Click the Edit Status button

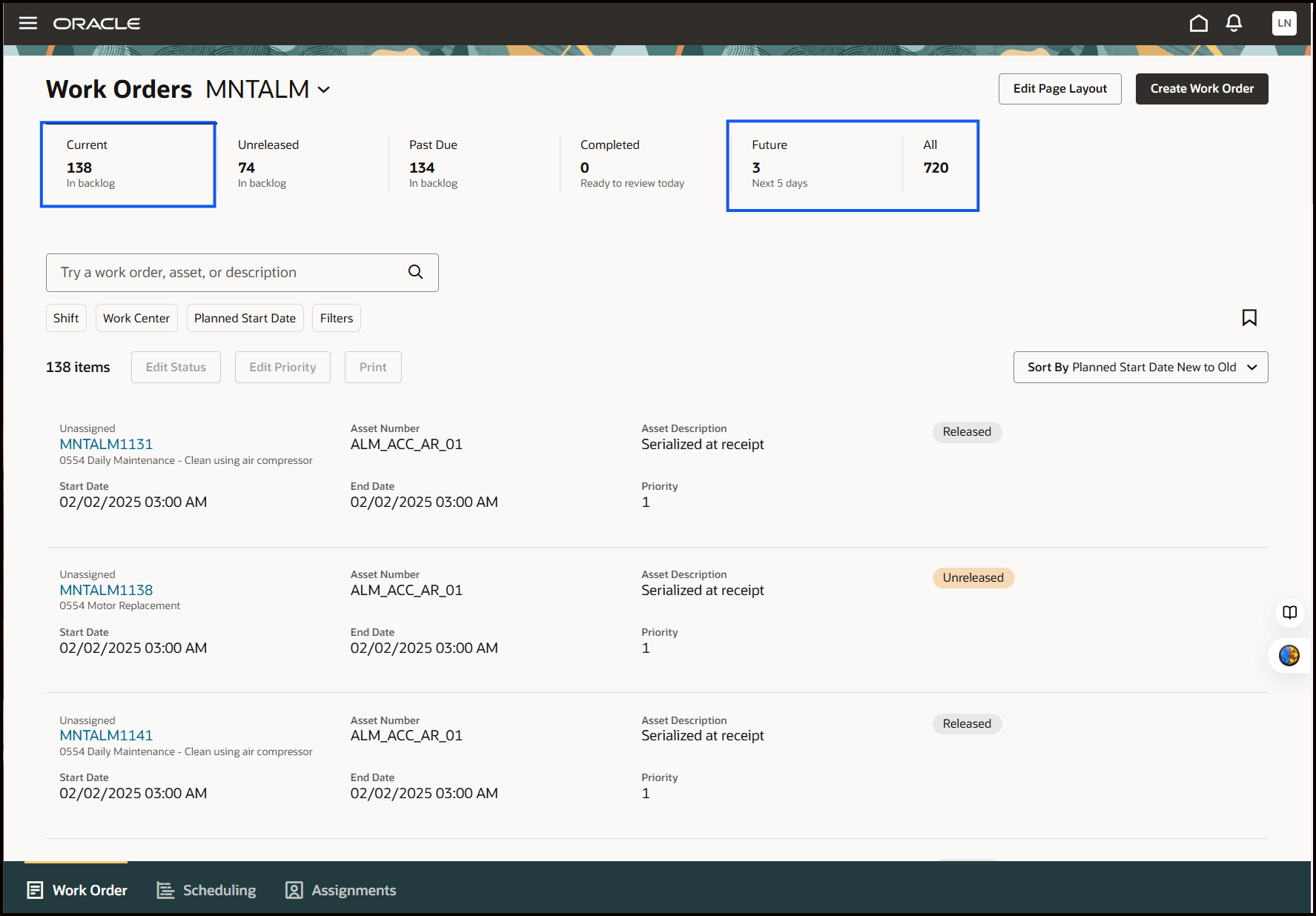(176, 368)
